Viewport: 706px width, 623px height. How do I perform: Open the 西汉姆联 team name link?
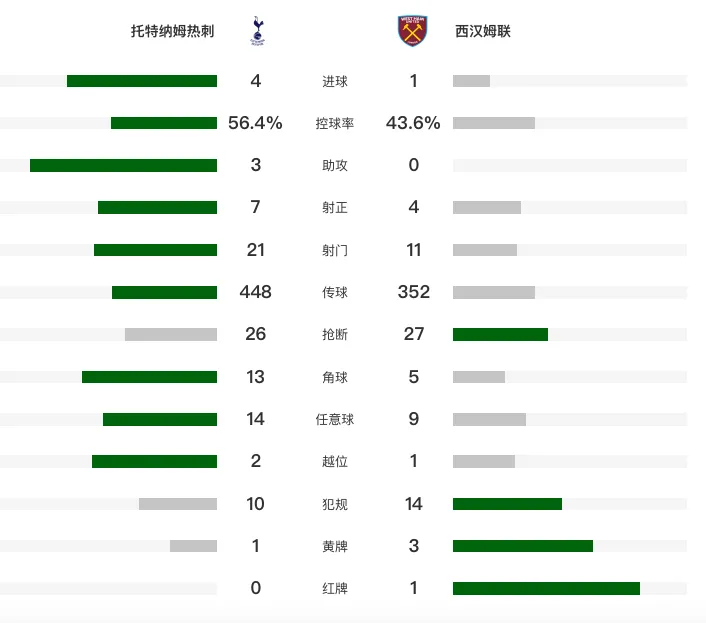(483, 31)
